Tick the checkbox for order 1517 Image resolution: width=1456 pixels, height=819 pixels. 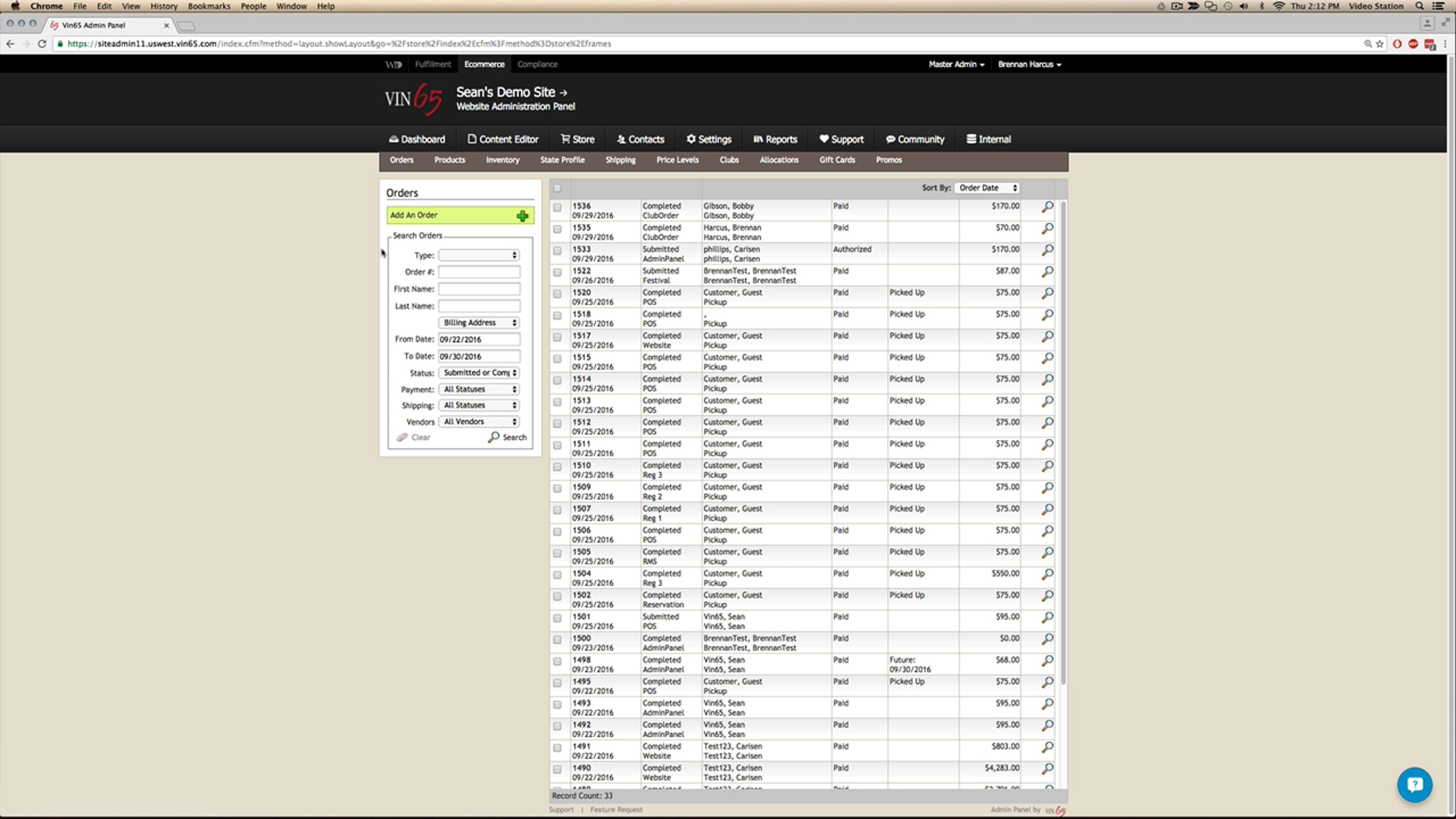click(x=557, y=337)
